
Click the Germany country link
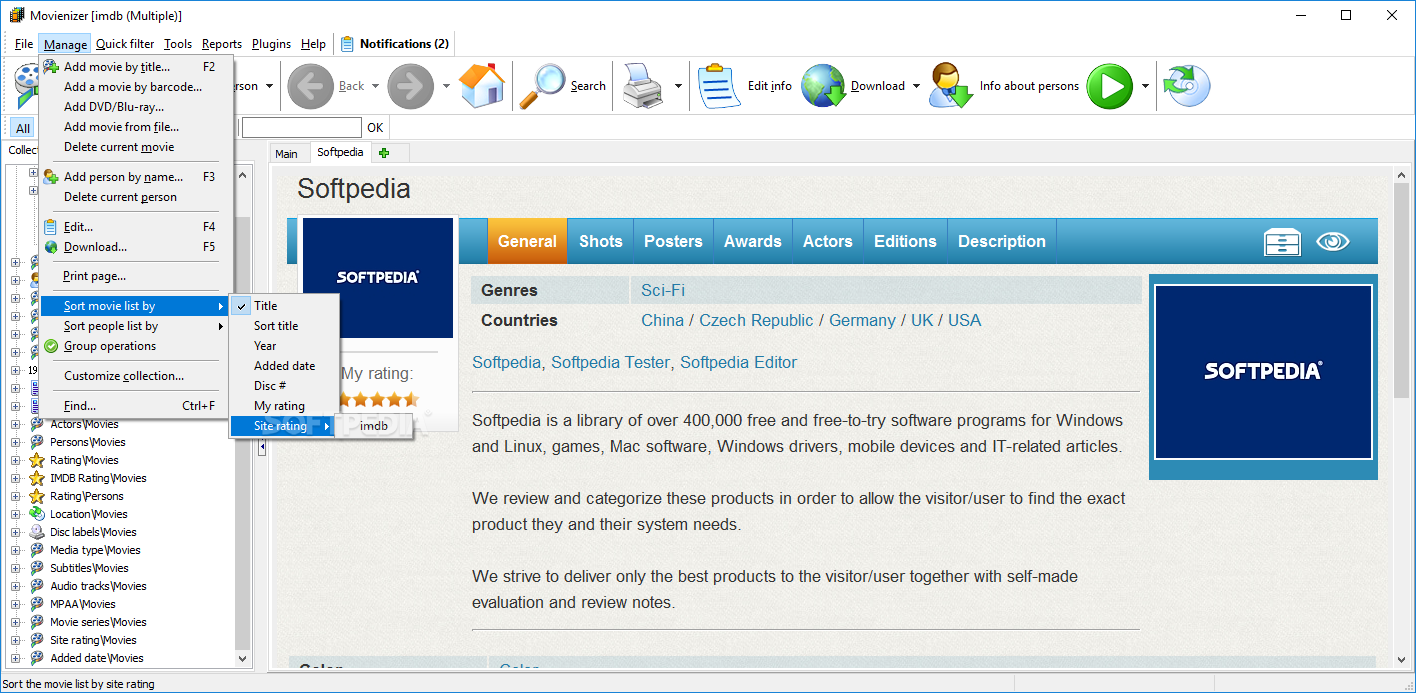pos(862,321)
